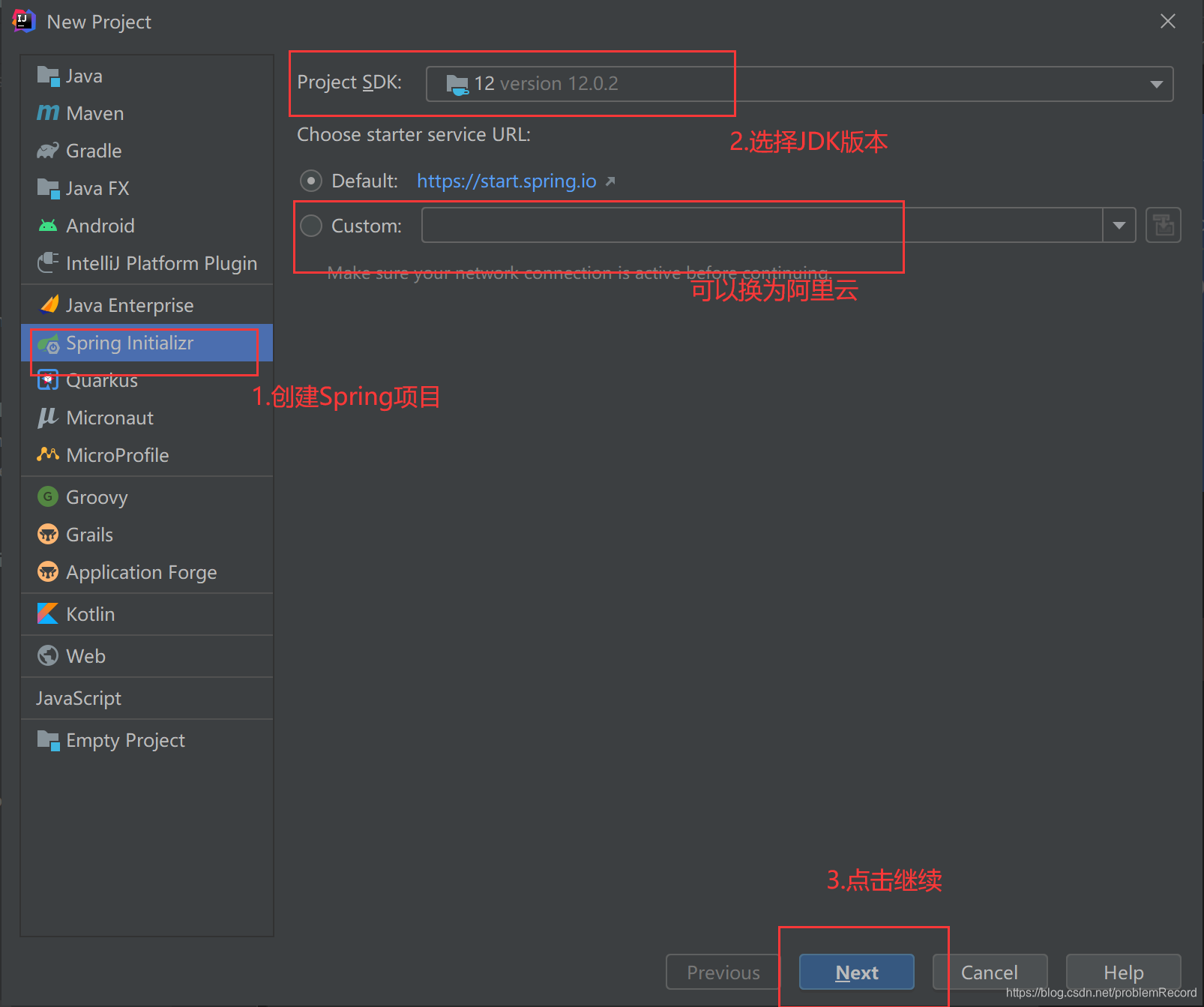This screenshot has width=1204, height=1007.
Task: Click the custom URL import icon button
Action: (x=1164, y=225)
